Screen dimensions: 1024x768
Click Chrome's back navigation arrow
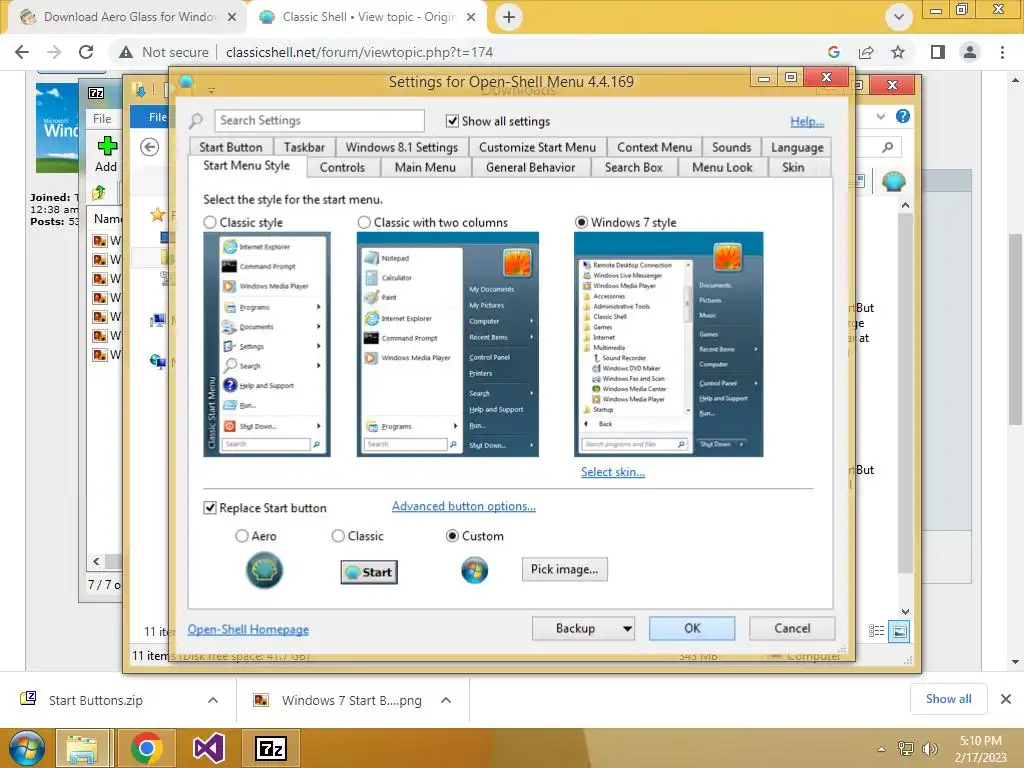click(x=22, y=52)
